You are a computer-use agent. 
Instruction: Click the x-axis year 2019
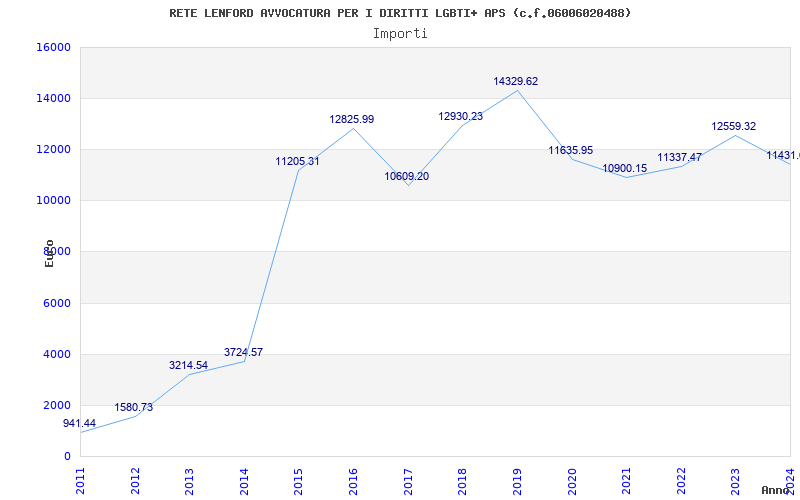517,482
